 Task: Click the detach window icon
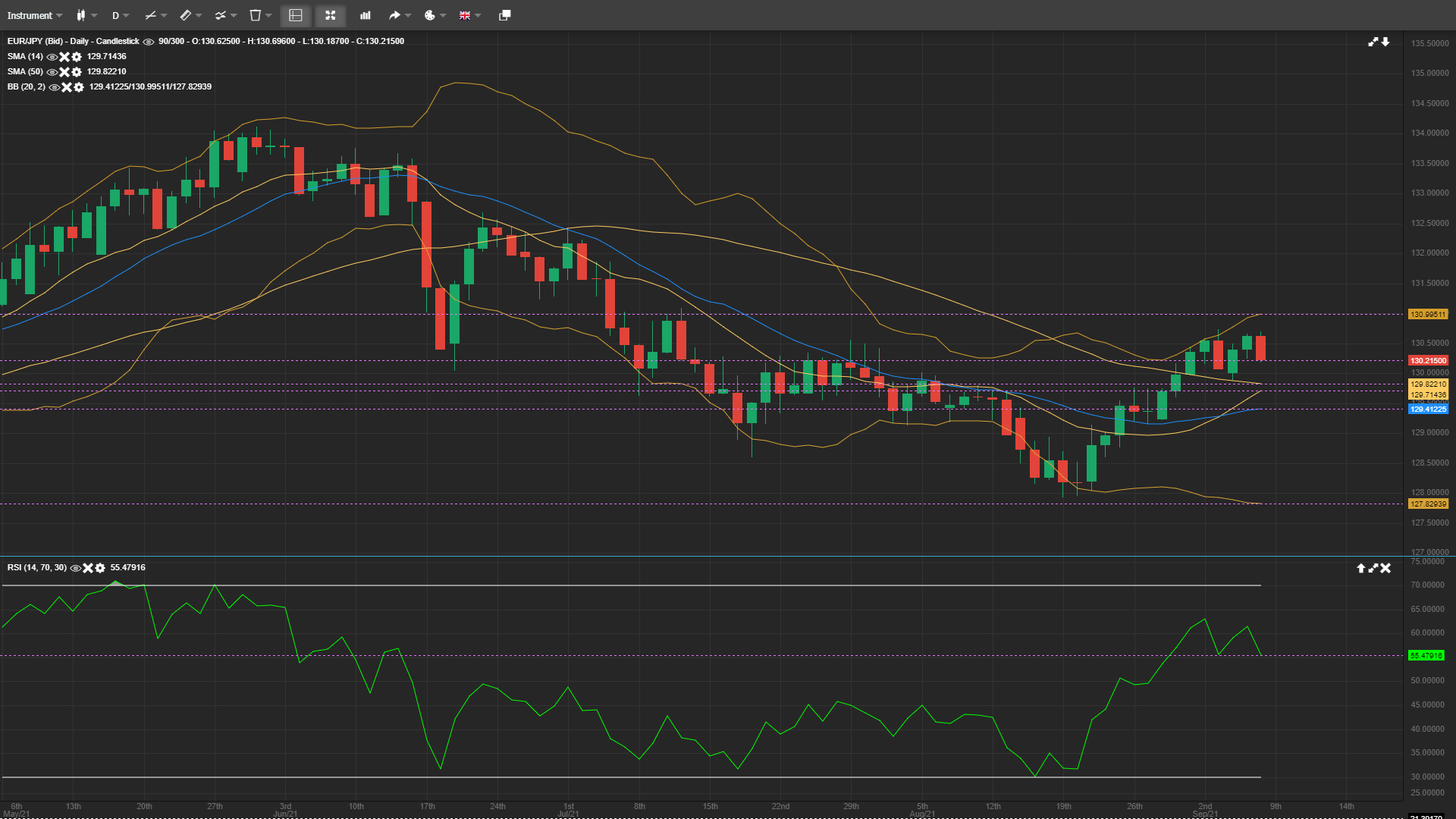tap(504, 15)
